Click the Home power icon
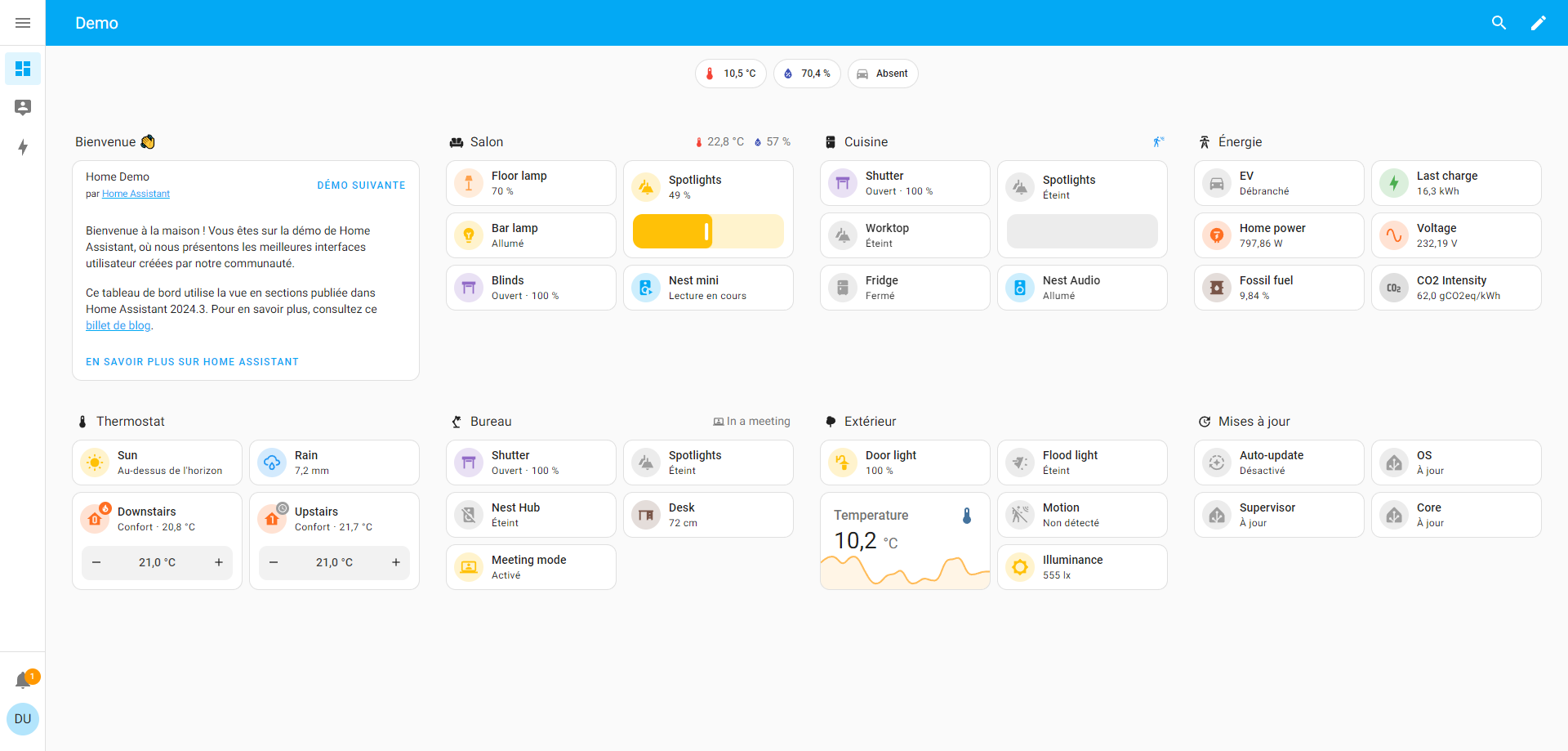 click(1217, 235)
